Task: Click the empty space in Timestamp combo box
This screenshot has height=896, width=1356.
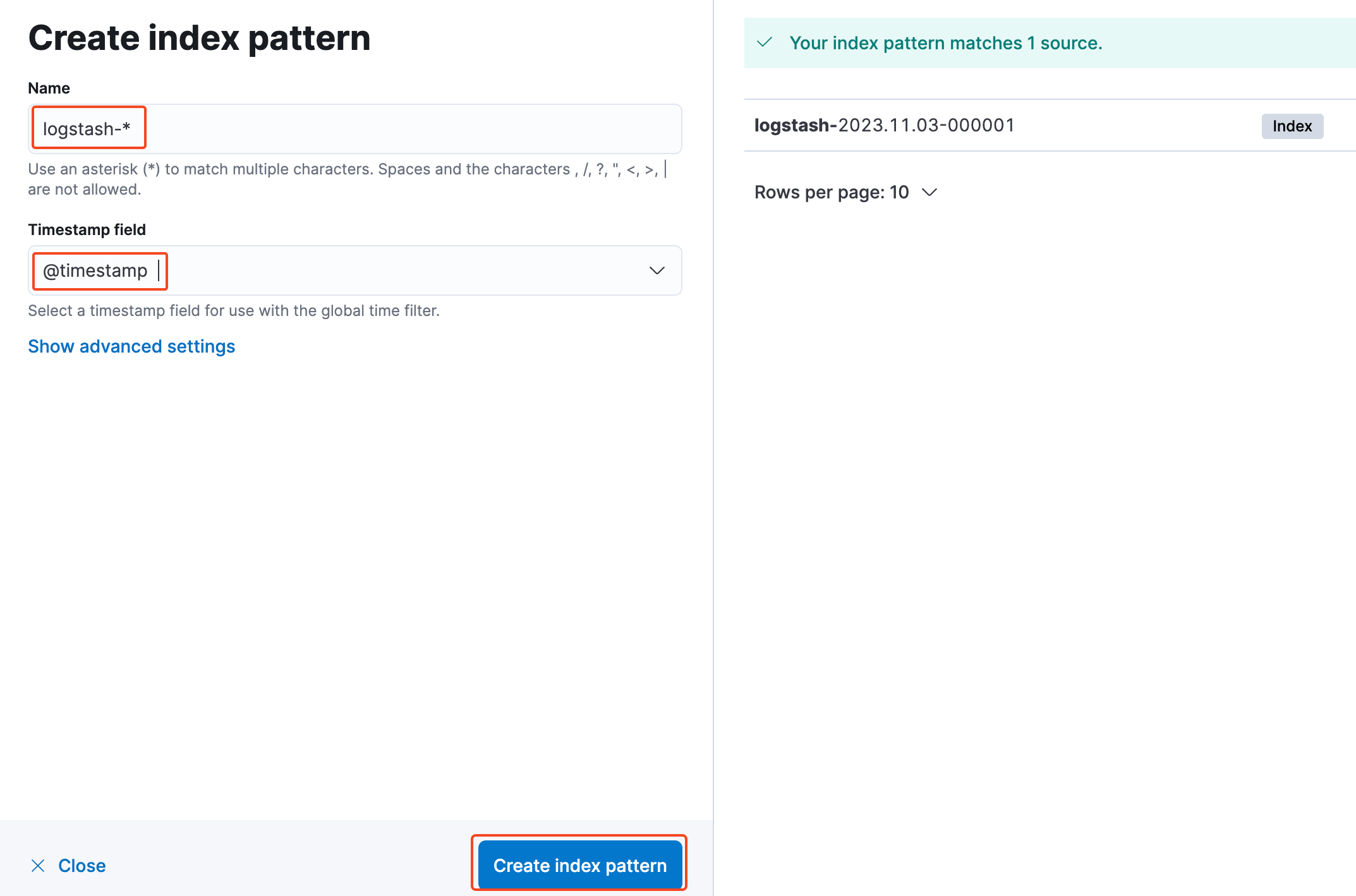Action: [404, 270]
